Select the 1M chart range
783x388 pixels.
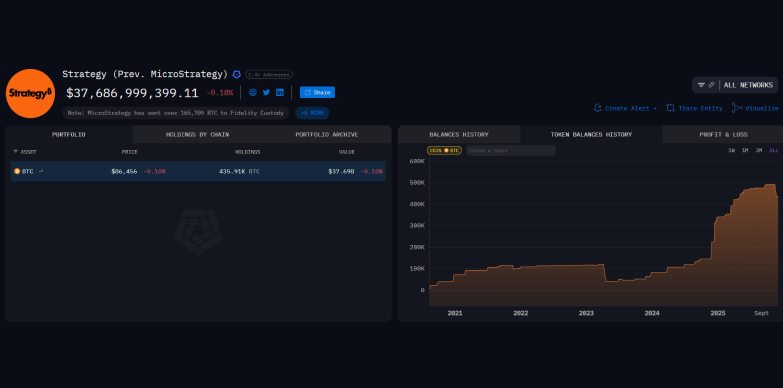click(745, 150)
